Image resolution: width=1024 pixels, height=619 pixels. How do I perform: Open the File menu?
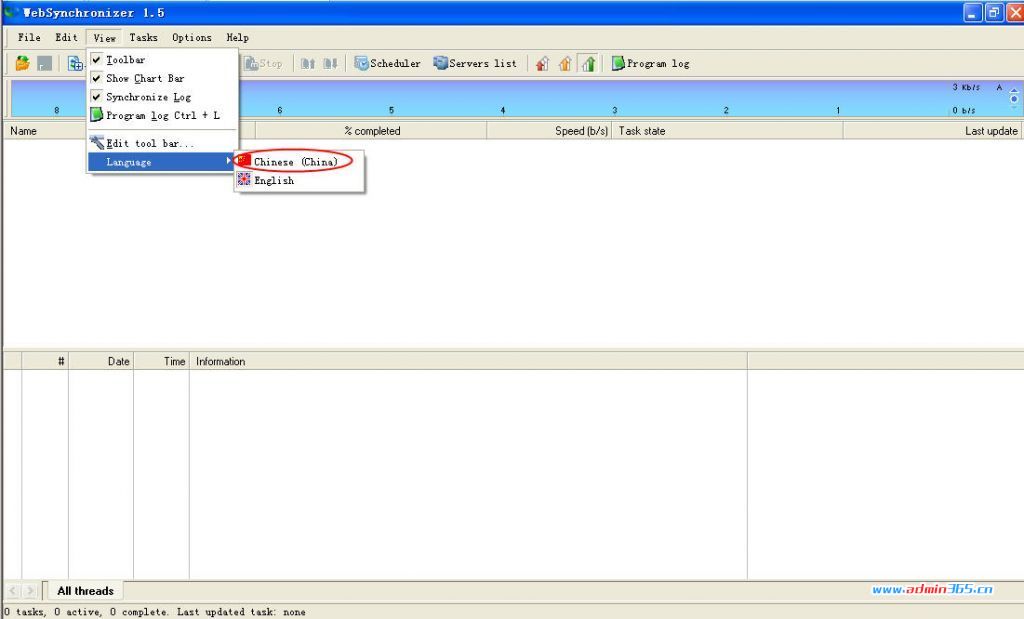[x=29, y=37]
